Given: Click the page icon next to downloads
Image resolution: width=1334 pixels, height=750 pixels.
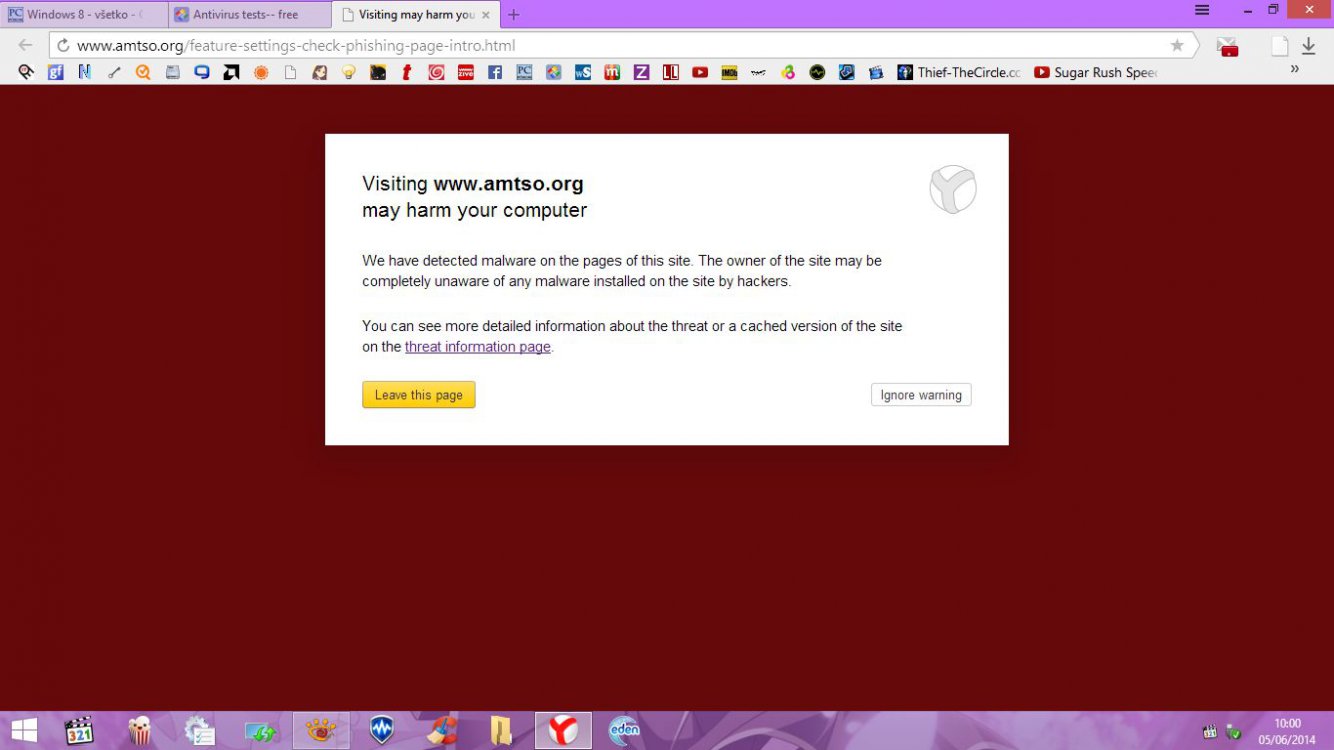Looking at the screenshot, I should (1279, 46).
